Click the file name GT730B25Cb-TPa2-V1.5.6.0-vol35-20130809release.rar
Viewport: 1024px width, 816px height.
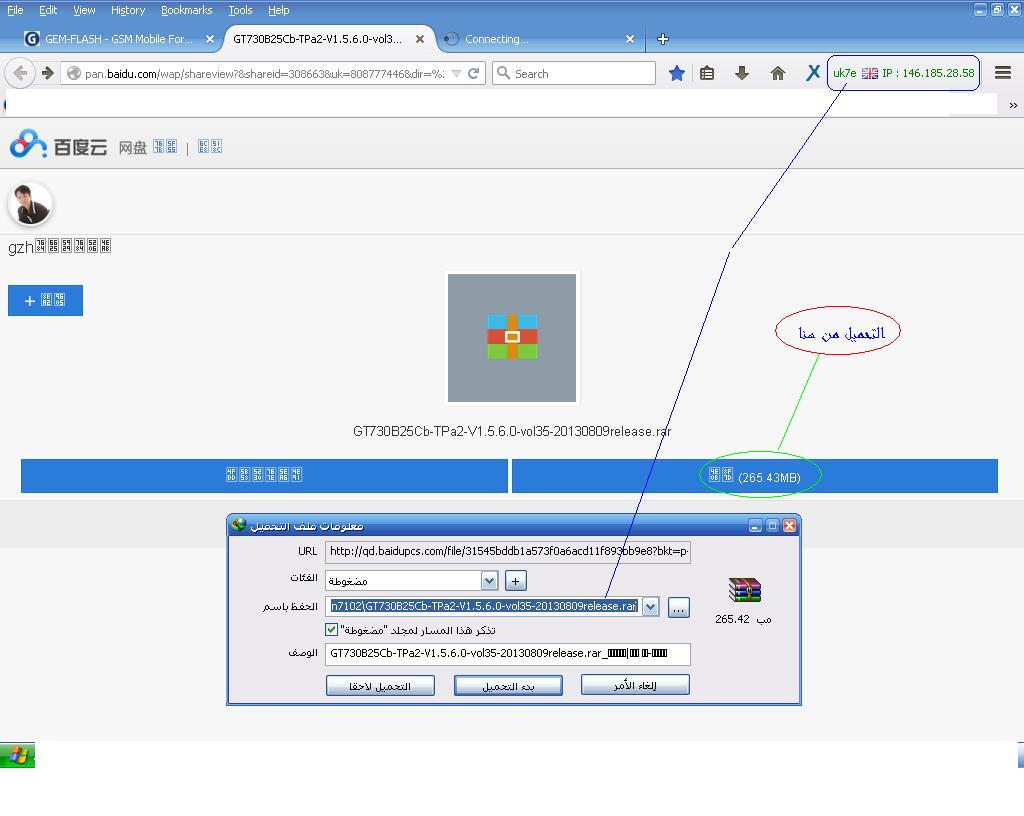click(512, 432)
